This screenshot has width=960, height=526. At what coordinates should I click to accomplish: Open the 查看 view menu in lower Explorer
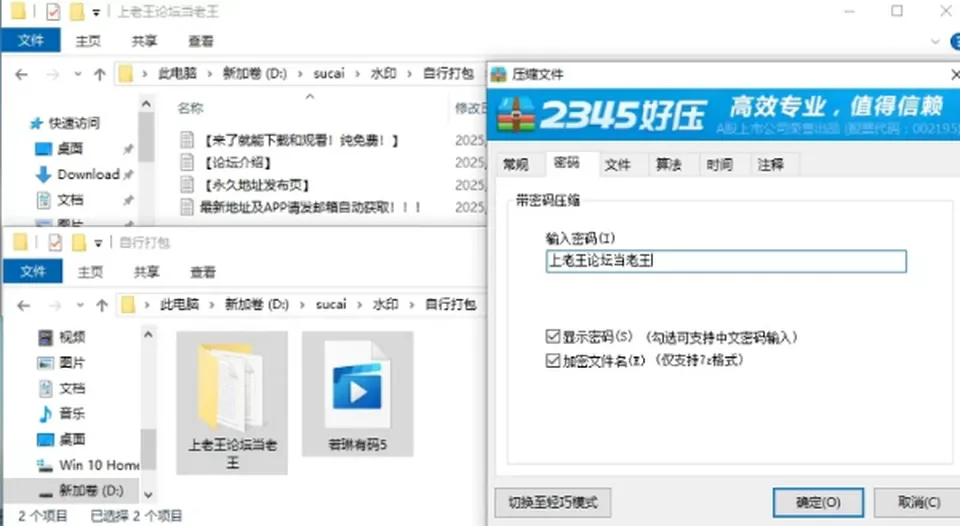point(203,272)
